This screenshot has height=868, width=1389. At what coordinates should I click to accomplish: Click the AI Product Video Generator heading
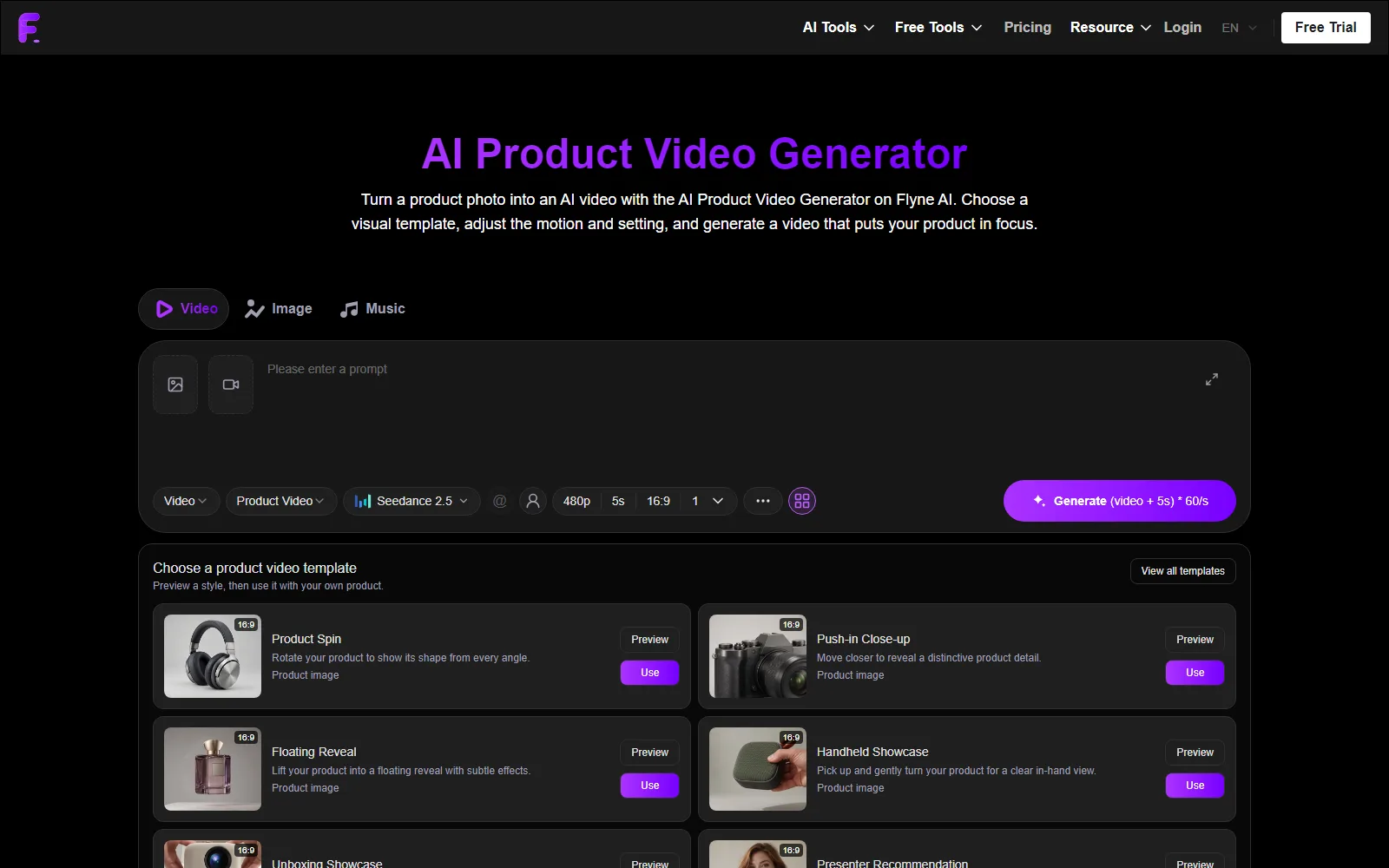[694, 154]
